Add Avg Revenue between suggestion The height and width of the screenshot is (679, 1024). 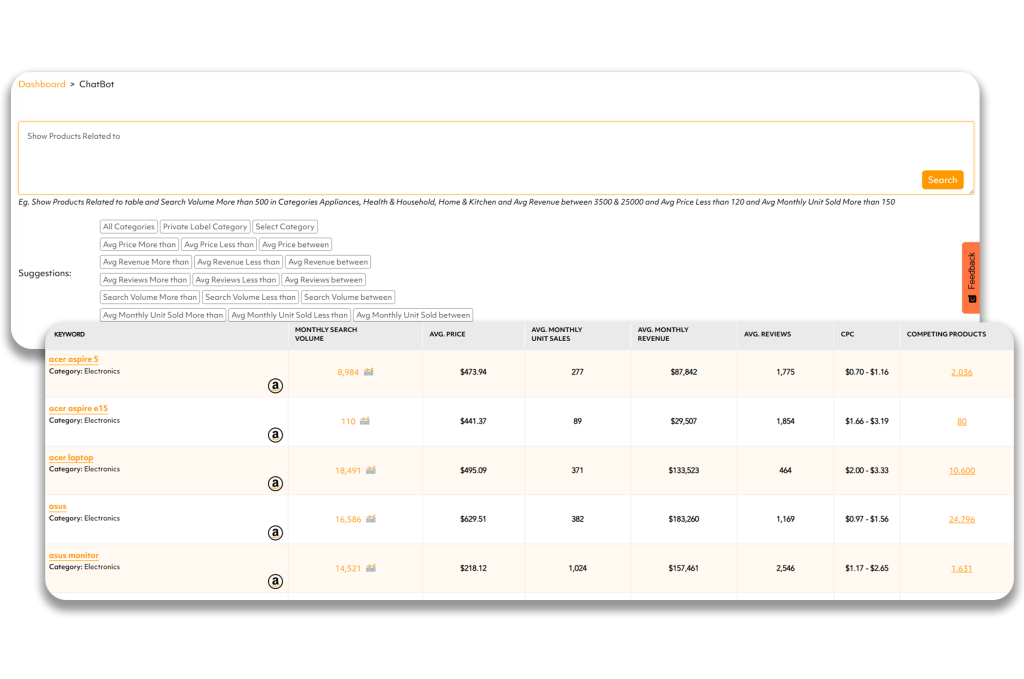328,262
